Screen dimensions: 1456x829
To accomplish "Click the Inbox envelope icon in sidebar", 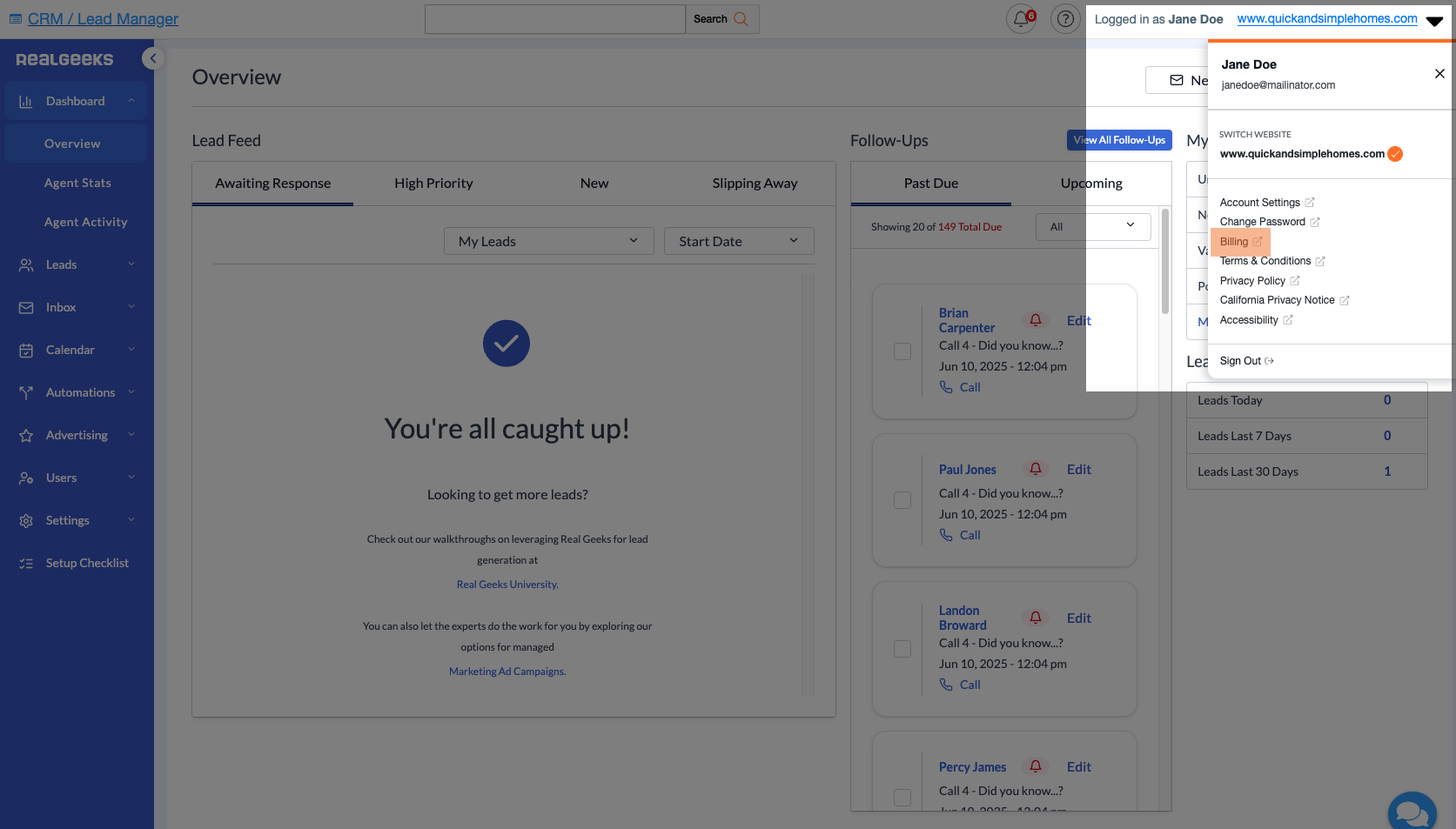I will (26, 307).
